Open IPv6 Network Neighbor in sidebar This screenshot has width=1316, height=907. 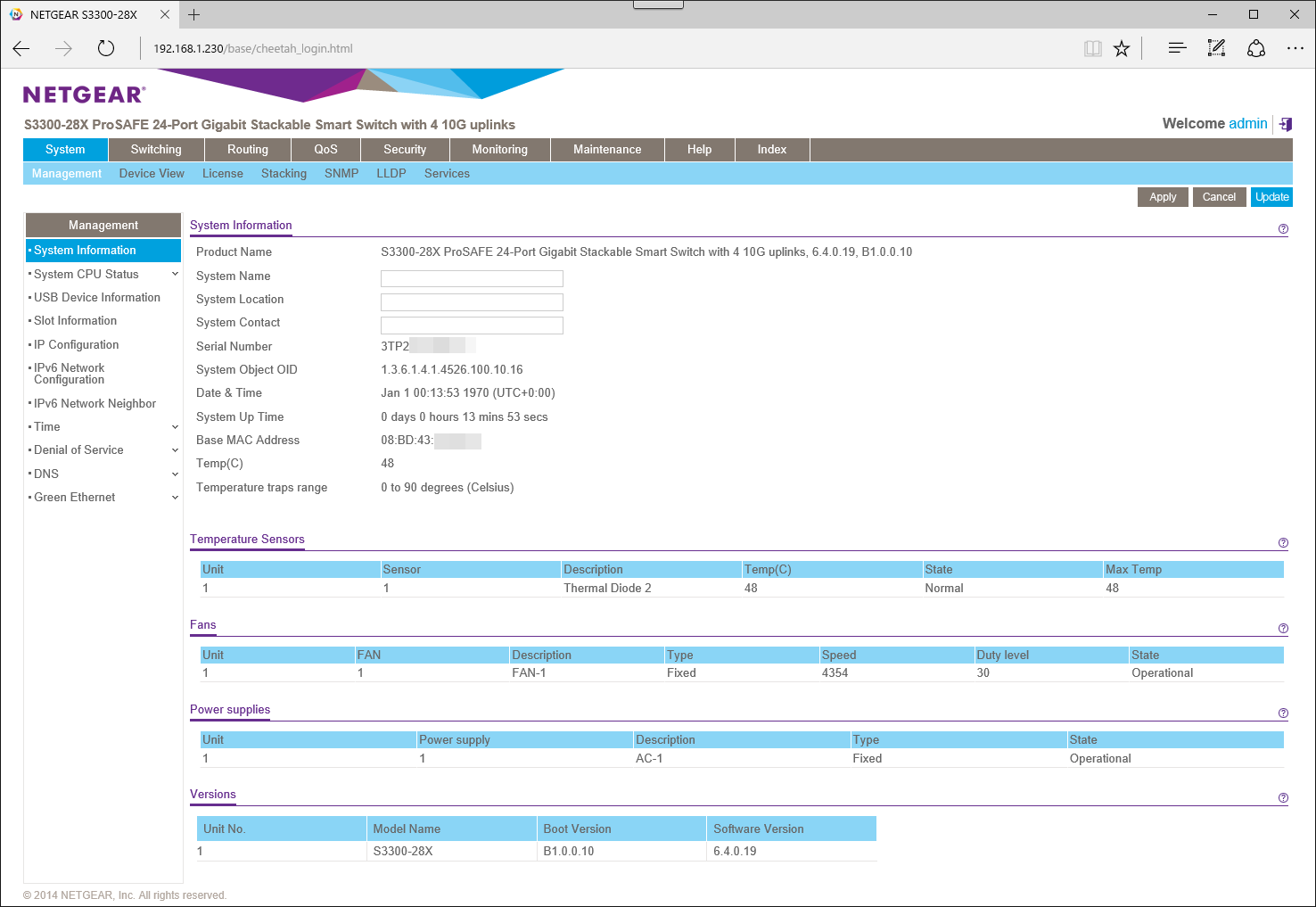coord(95,404)
